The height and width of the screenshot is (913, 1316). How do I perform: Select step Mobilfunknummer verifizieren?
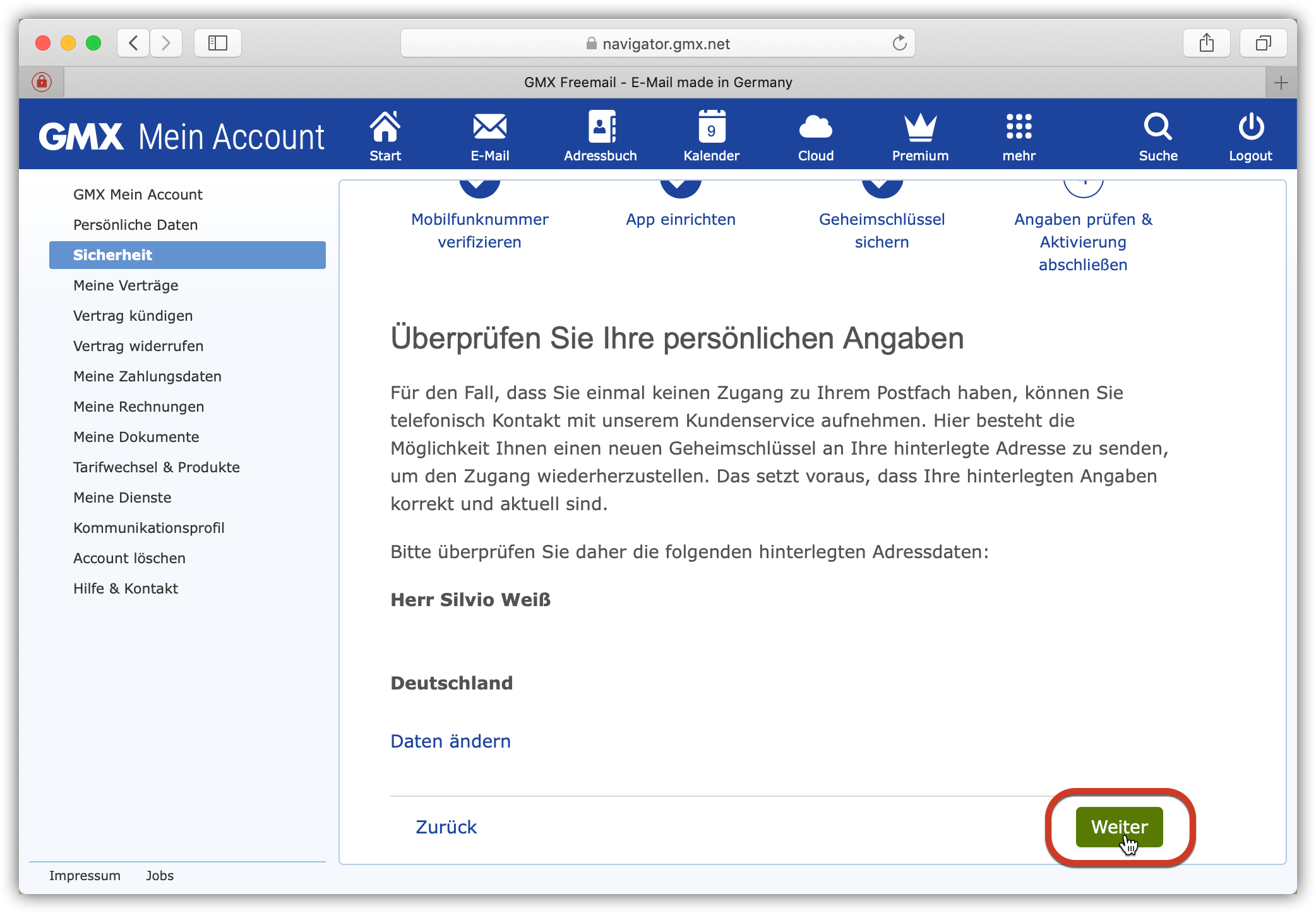[480, 230]
